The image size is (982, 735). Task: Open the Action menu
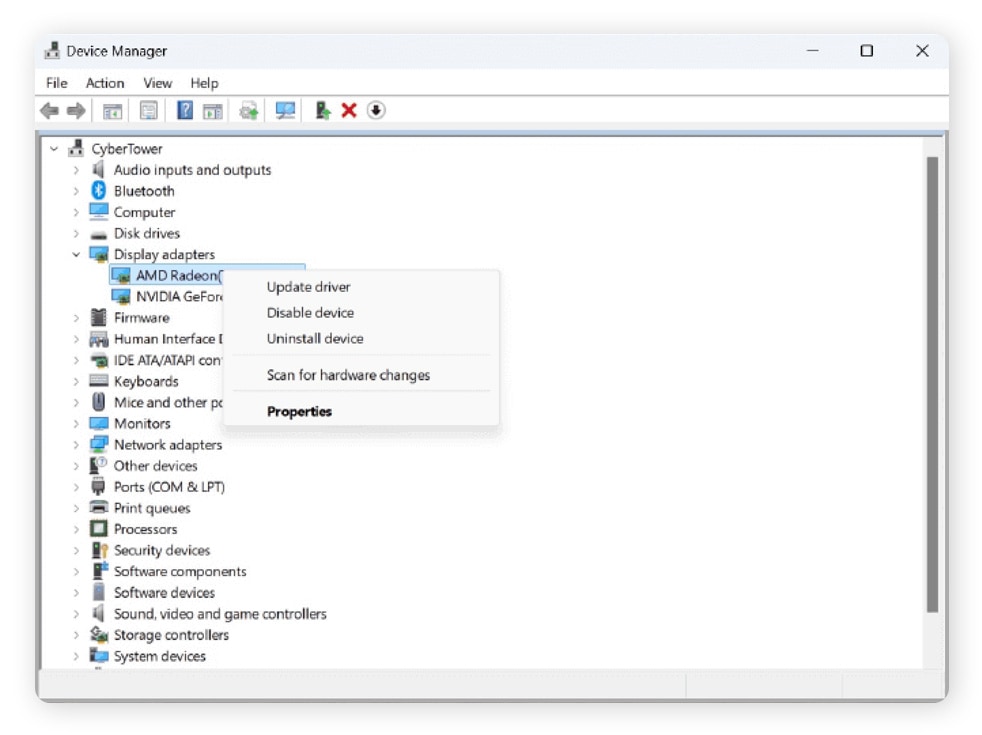[105, 83]
